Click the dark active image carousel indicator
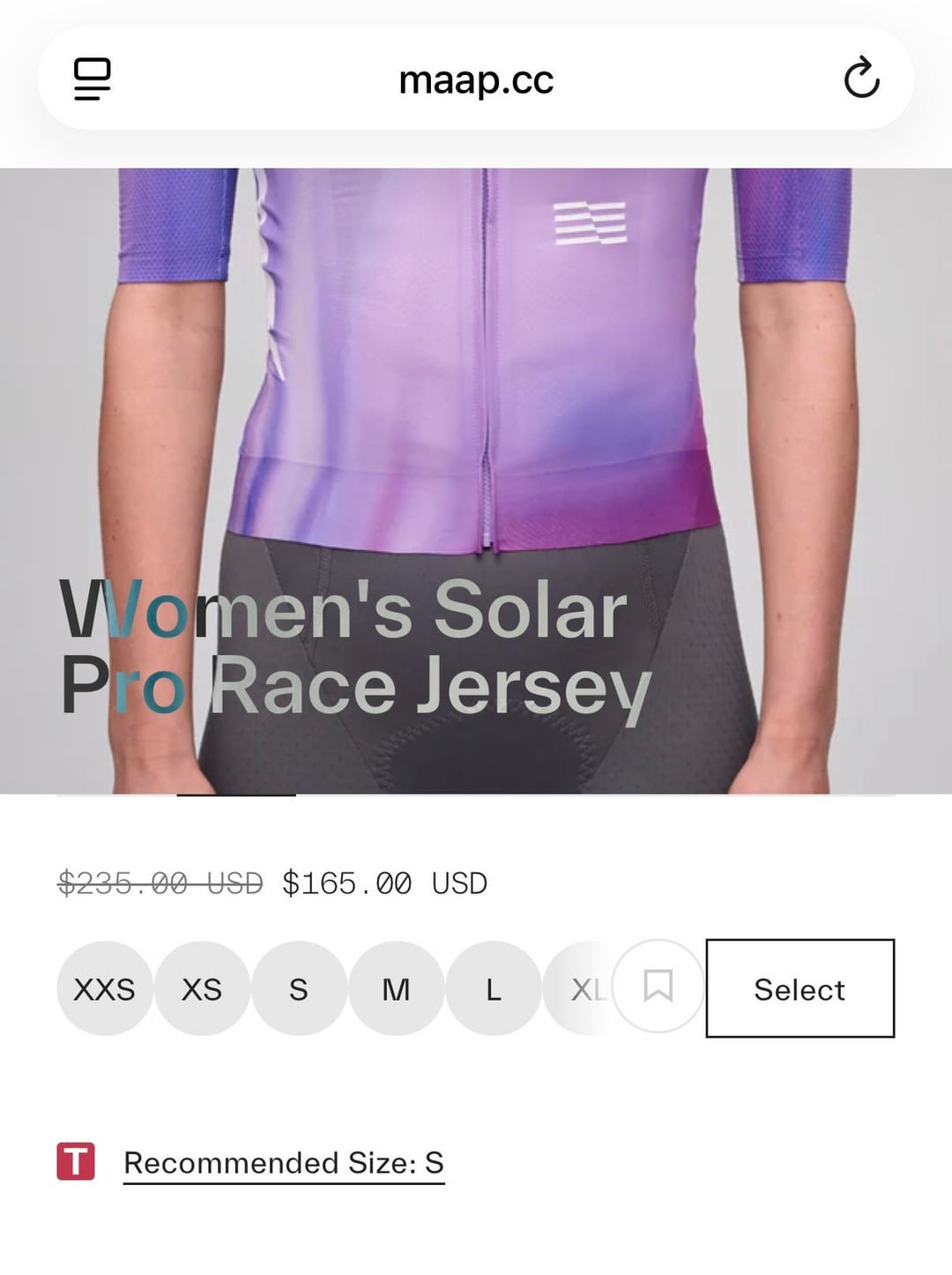 pyautogui.click(x=236, y=794)
